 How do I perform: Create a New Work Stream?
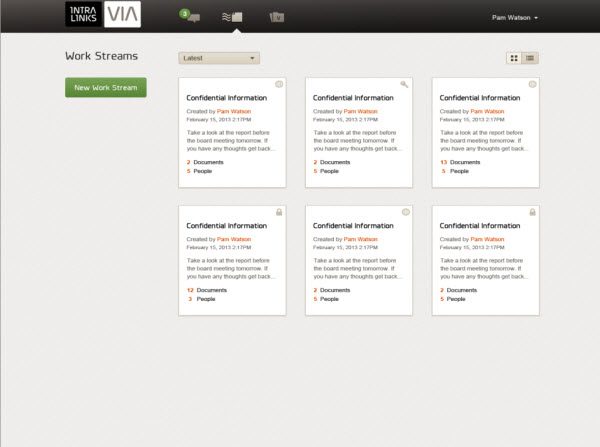point(105,88)
